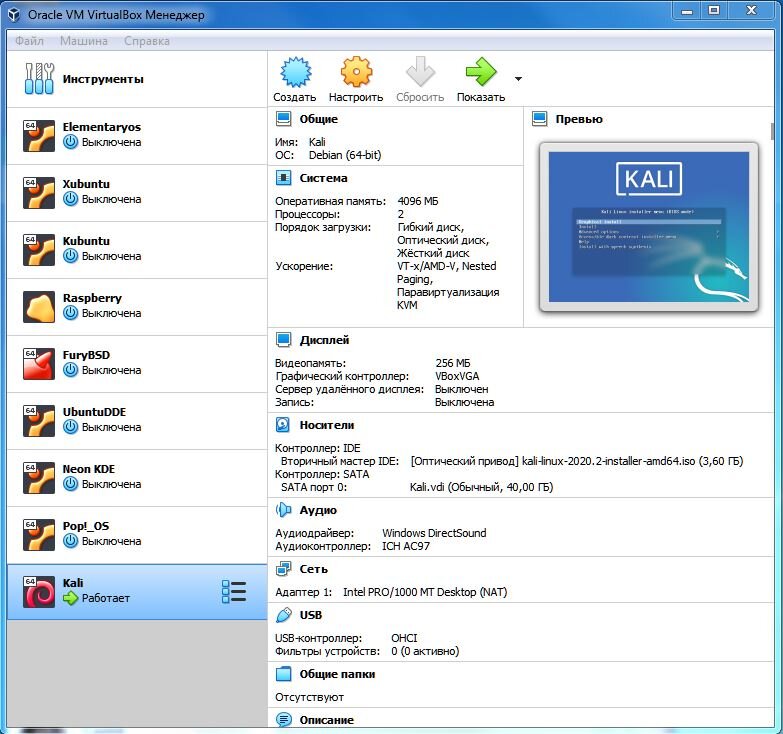Click the Intel PRO/1000 MT Desktop (NAT) adapter
783x734 pixels.
(x=425, y=592)
